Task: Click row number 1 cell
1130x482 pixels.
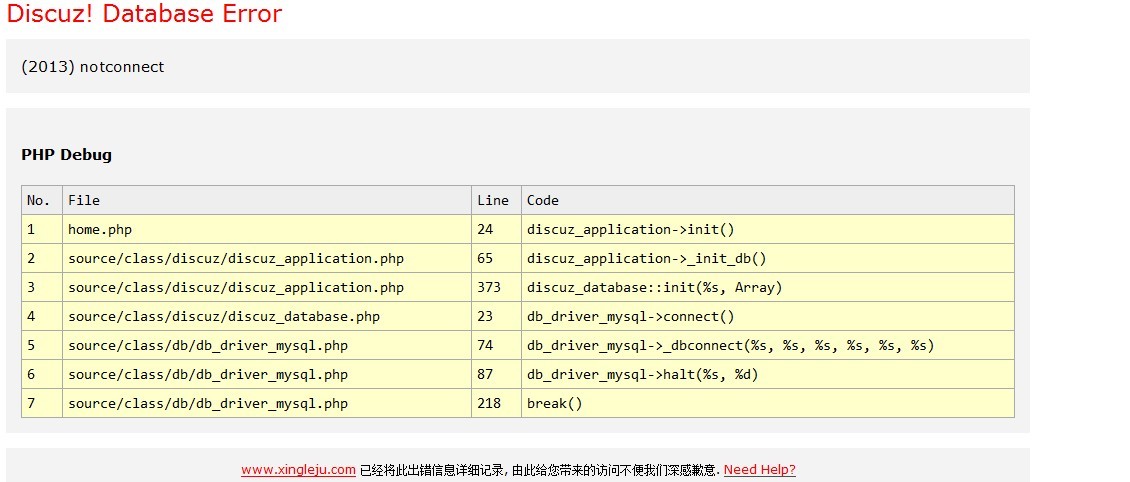Action: pos(42,229)
